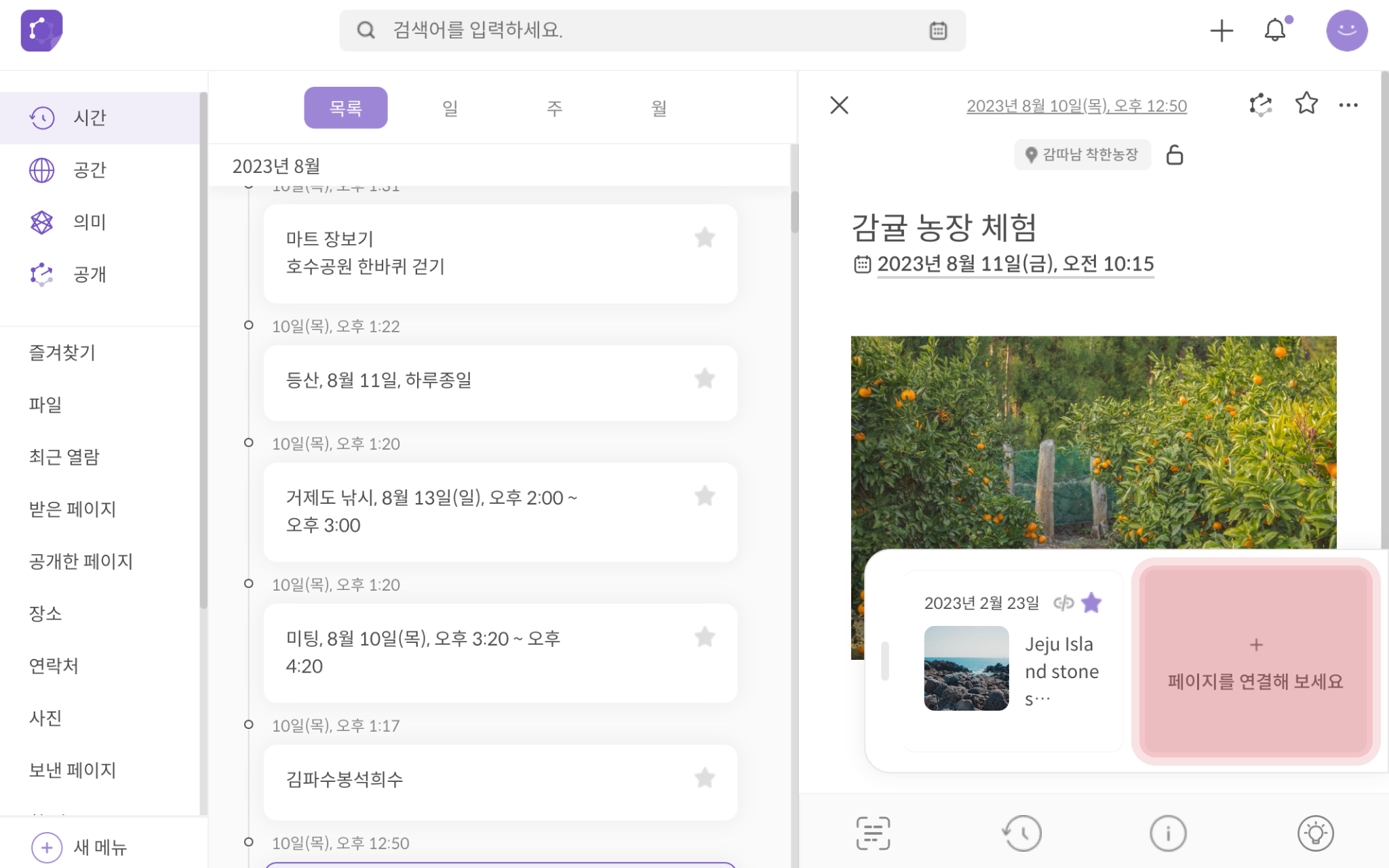The width and height of the screenshot is (1389, 868).
Task: Favorite the page with header star icon
Action: 1306,104
